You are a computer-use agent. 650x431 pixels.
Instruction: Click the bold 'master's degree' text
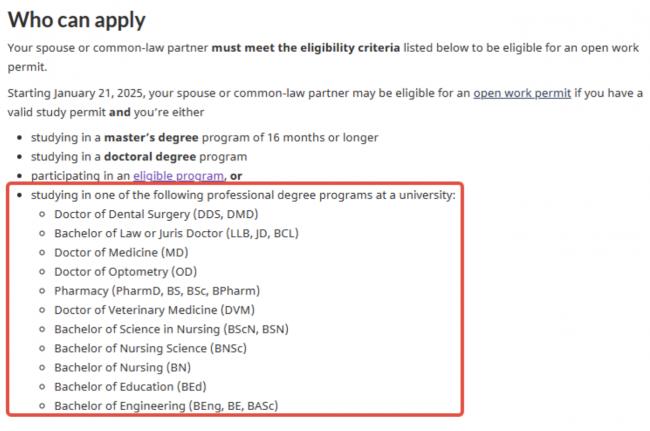tap(151, 138)
